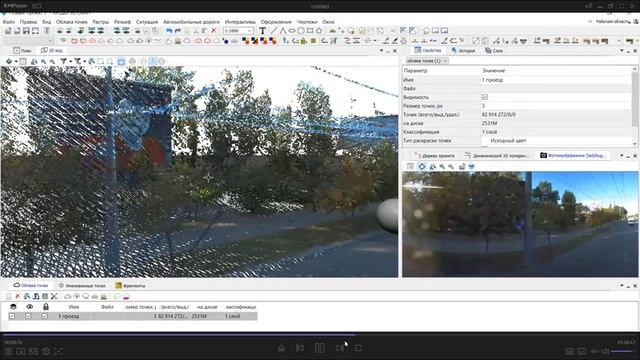Click the properties panel vertical scrollbar
The height and width of the screenshot is (360, 640).
[x=635, y=106]
